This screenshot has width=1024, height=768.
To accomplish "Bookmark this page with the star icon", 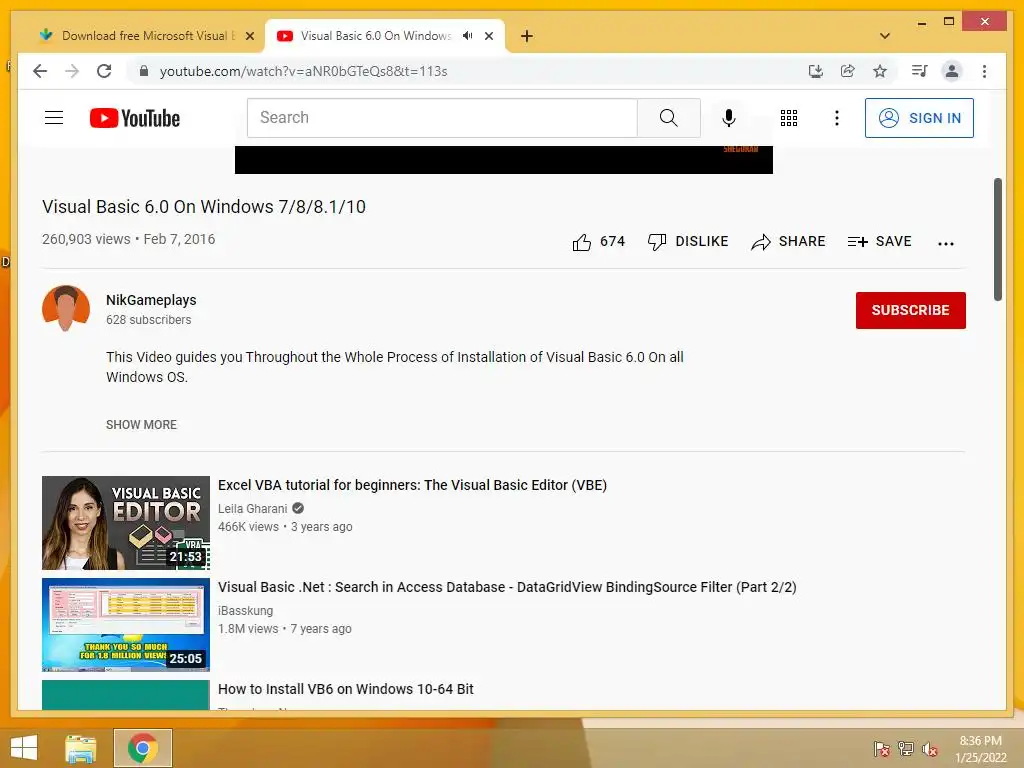I will [880, 71].
